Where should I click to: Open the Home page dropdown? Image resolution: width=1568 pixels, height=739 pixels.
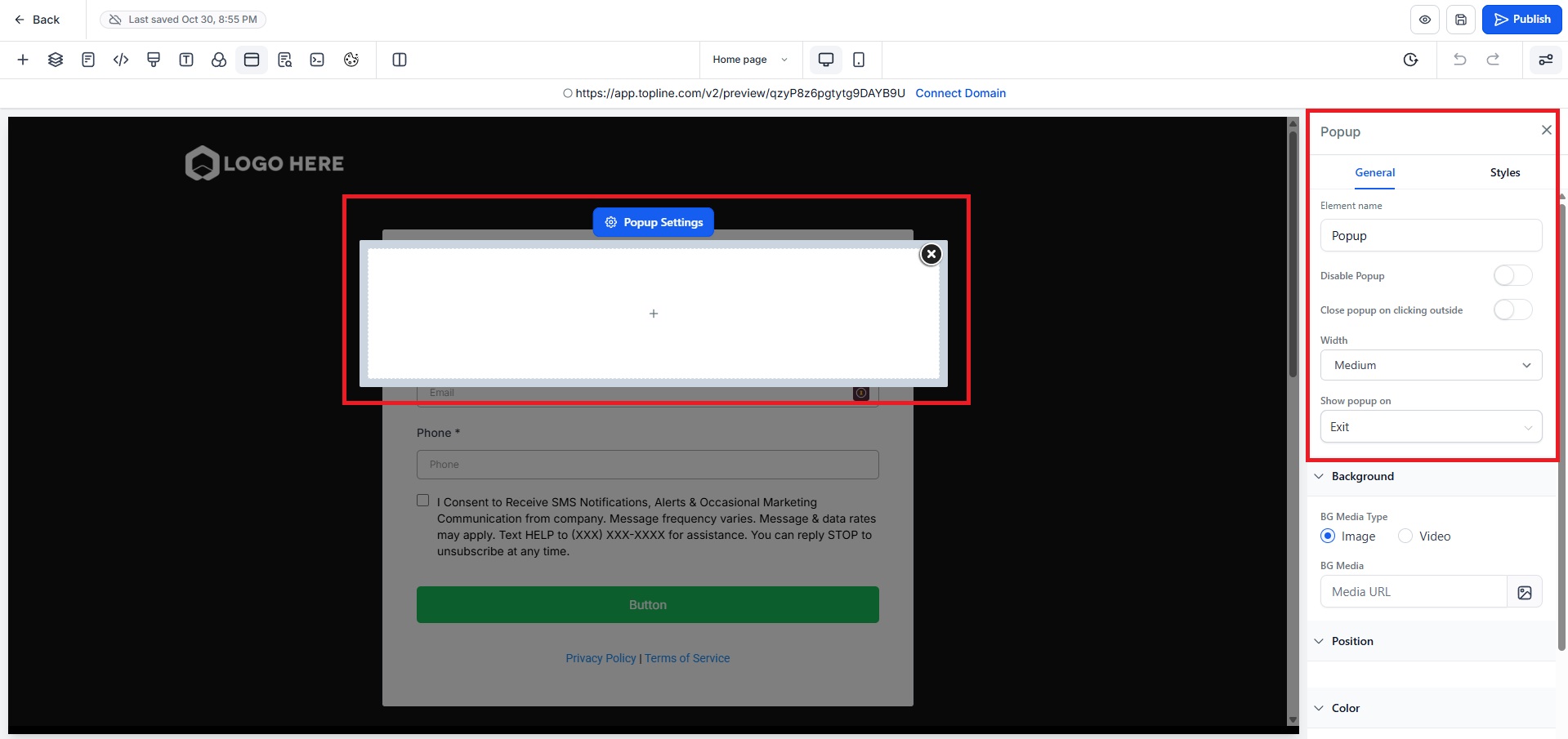[749, 60]
